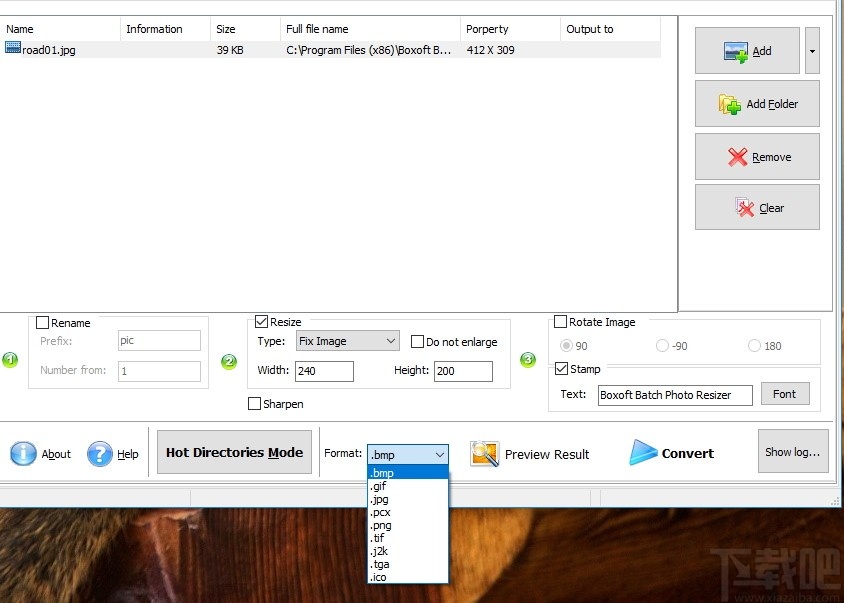Click the Width input field
The width and height of the screenshot is (844, 603).
coord(324,371)
